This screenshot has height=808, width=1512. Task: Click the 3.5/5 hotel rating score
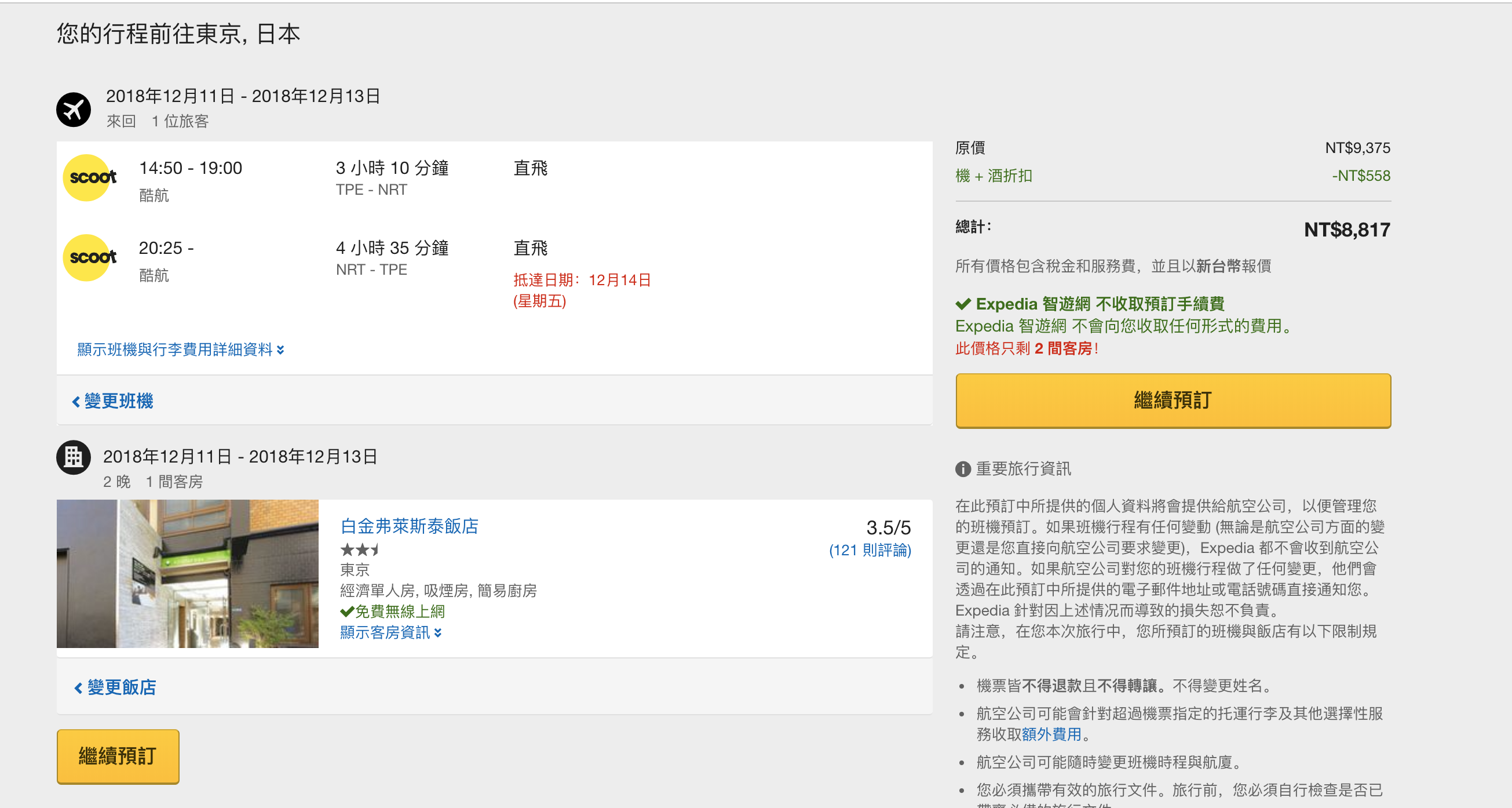point(889,527)
